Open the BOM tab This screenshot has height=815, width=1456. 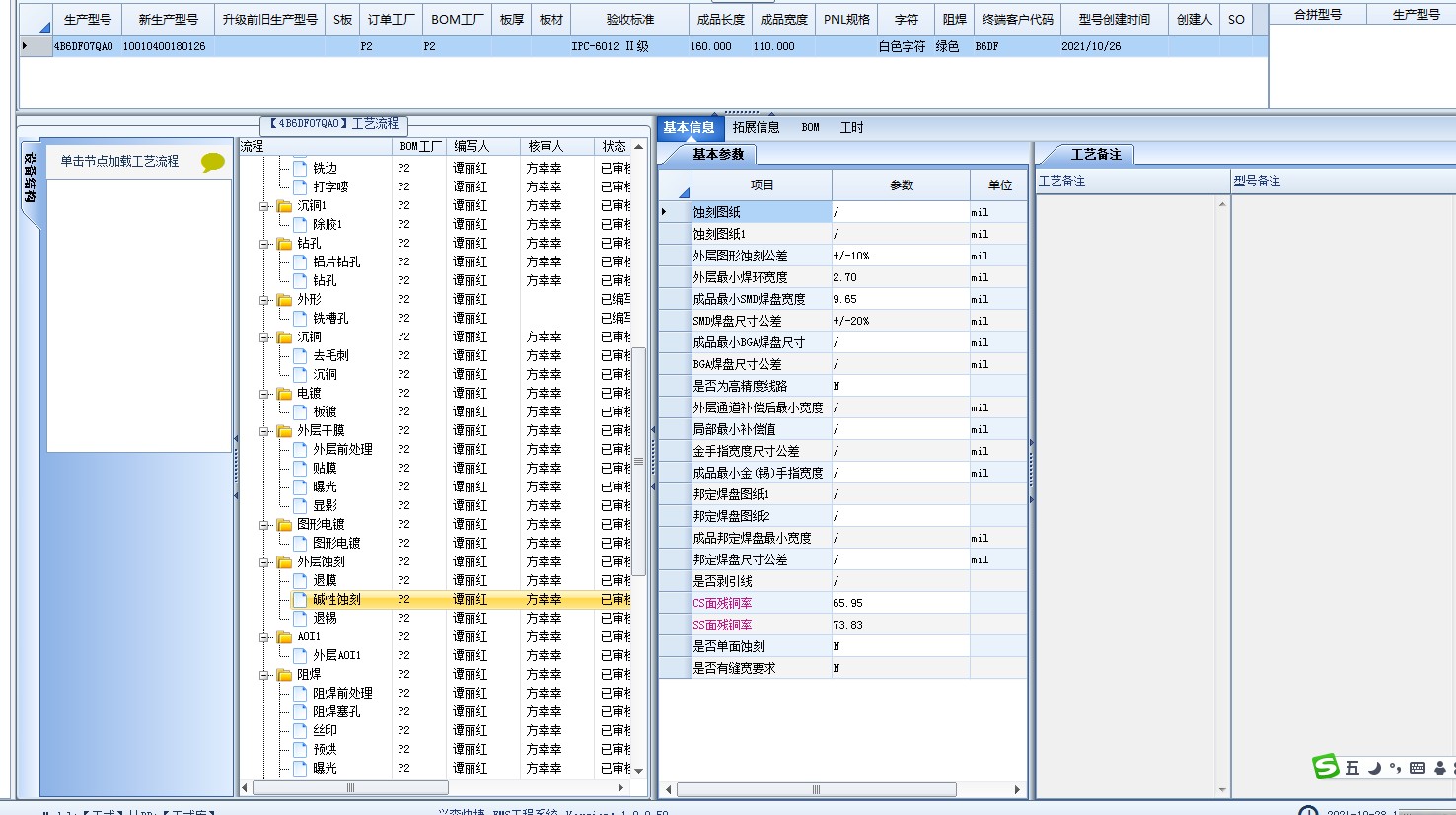click(810, 127)
